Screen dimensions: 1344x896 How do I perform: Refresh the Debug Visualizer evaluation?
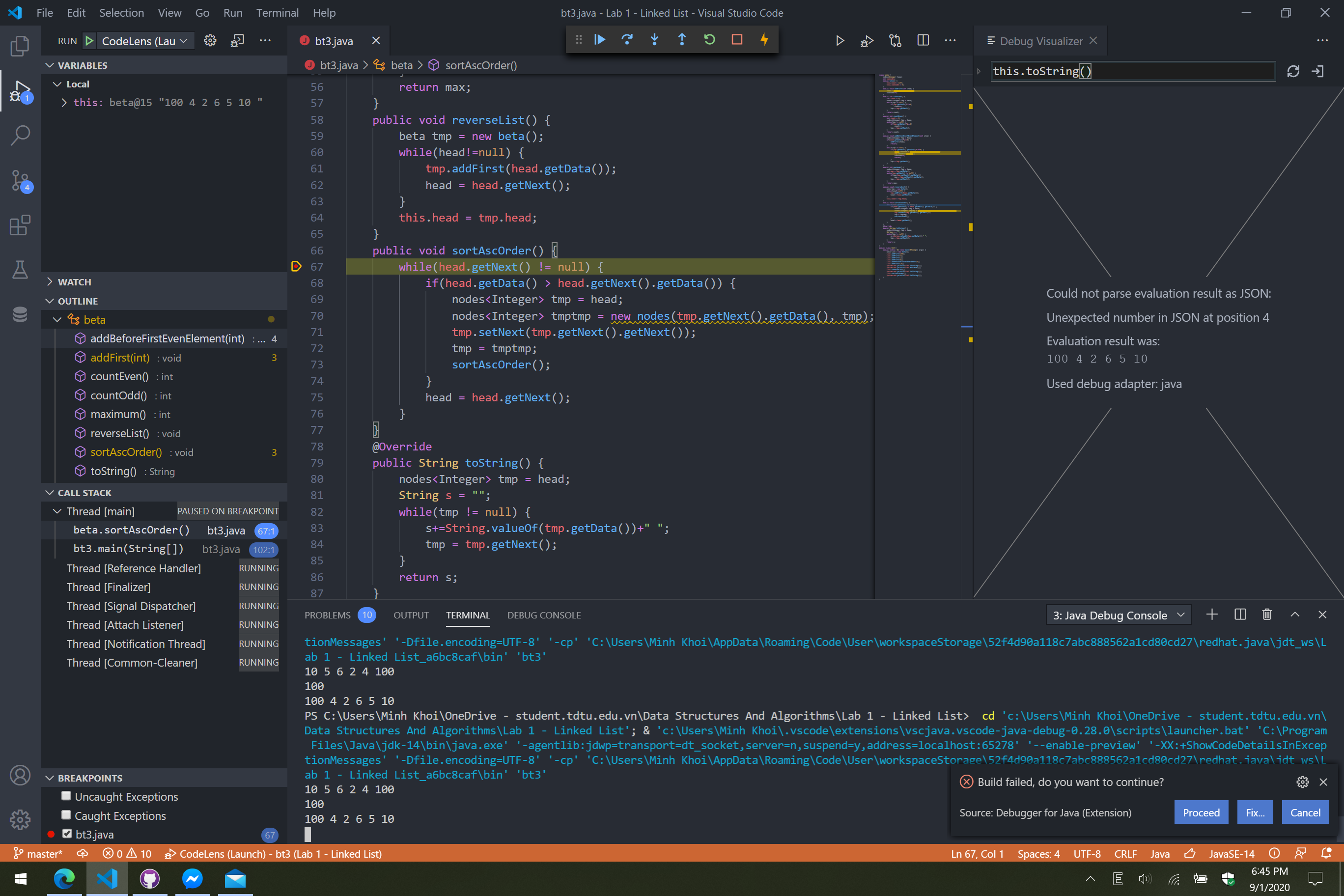coord(1294,71)
